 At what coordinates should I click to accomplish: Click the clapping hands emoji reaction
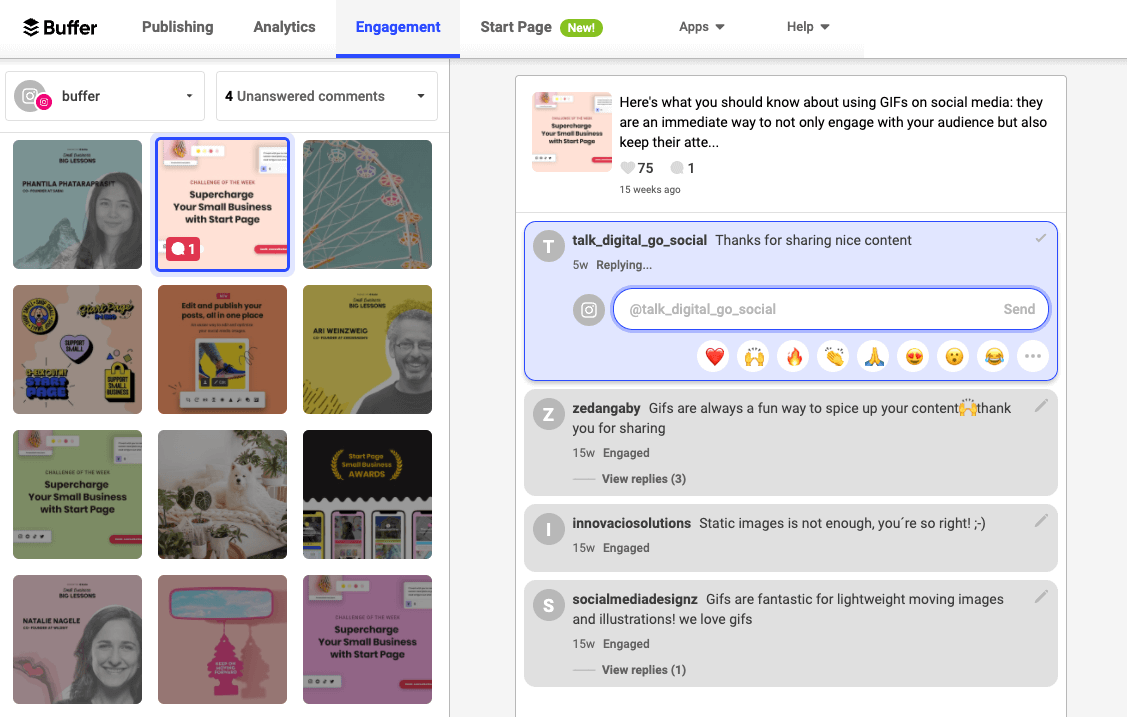tap(833, 356)
